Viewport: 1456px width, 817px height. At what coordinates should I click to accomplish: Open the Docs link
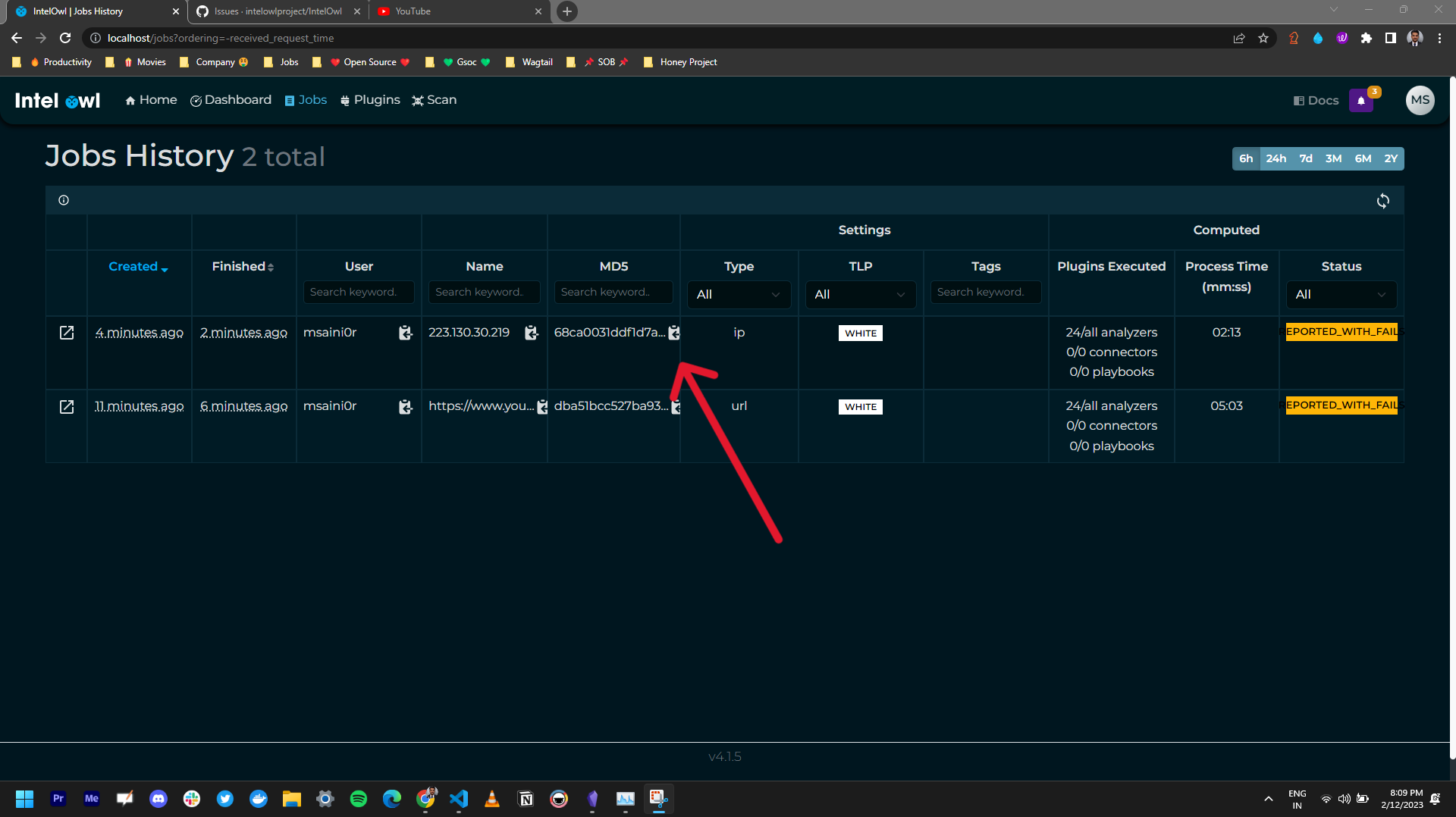tap(1316, 99)
